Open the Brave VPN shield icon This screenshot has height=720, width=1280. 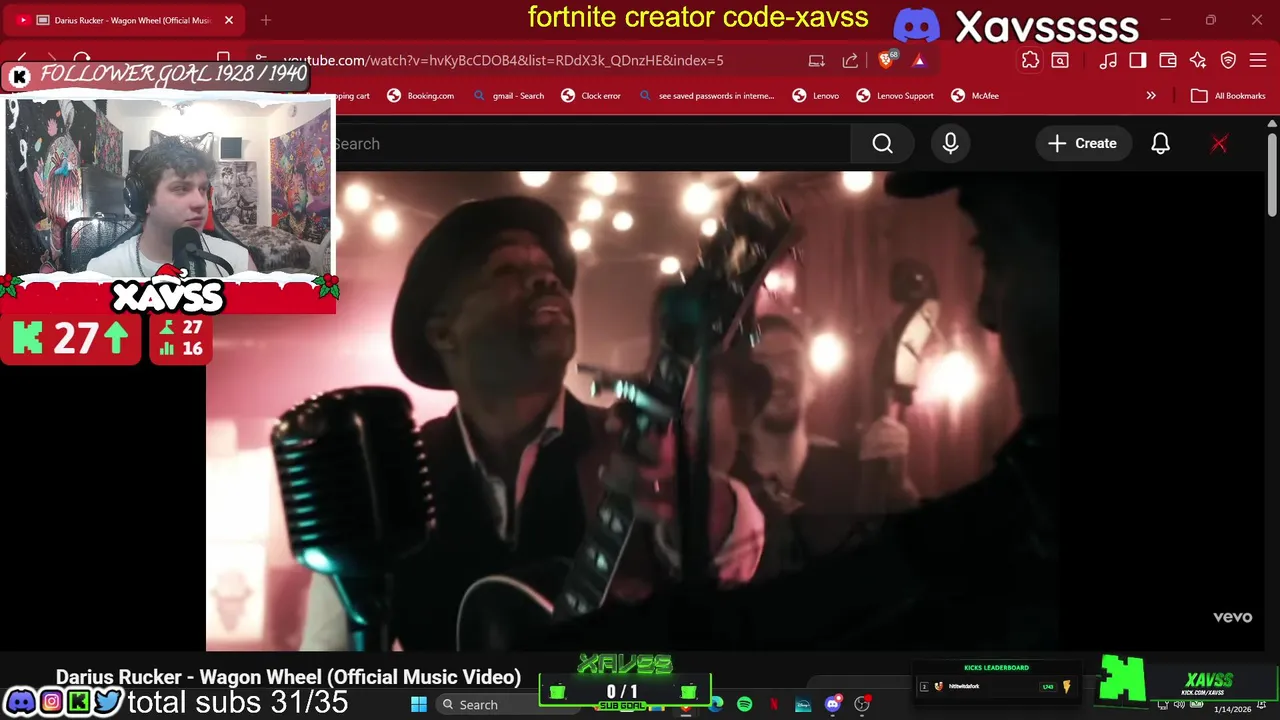pyautogui.click(x=1228, y=61)
